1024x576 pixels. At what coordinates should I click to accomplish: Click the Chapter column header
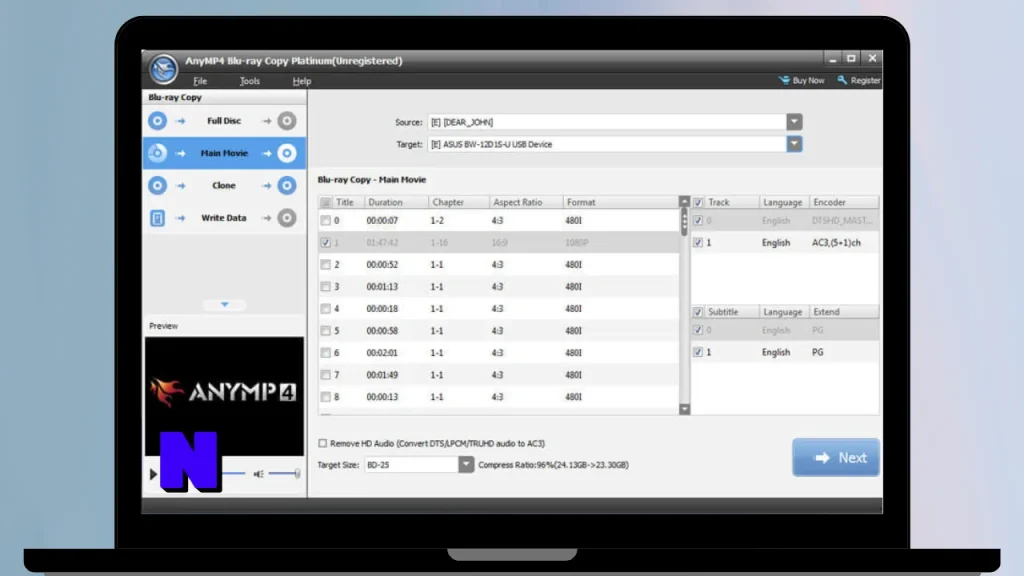[x=458, y=202]
